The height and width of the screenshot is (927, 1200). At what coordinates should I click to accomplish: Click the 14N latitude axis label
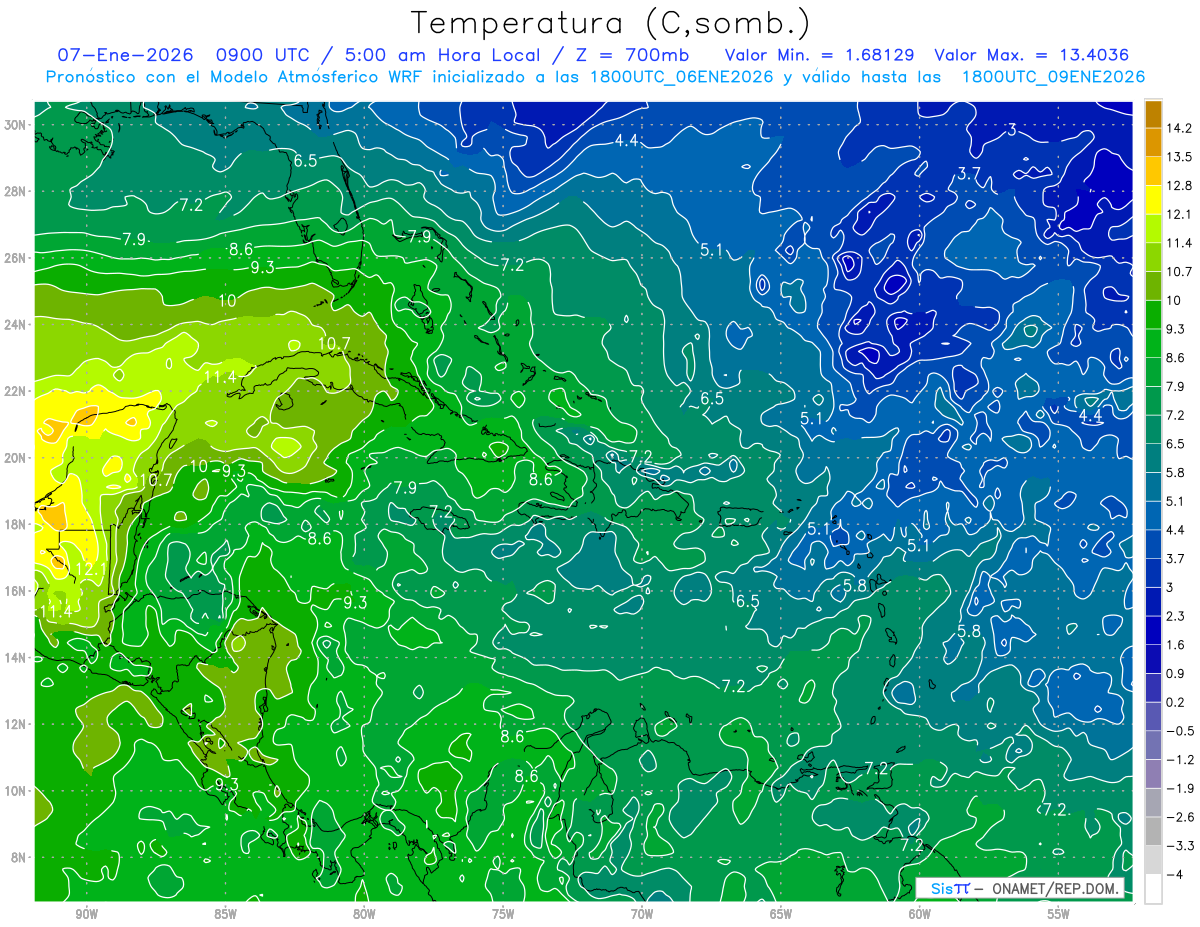pos(17,658)
